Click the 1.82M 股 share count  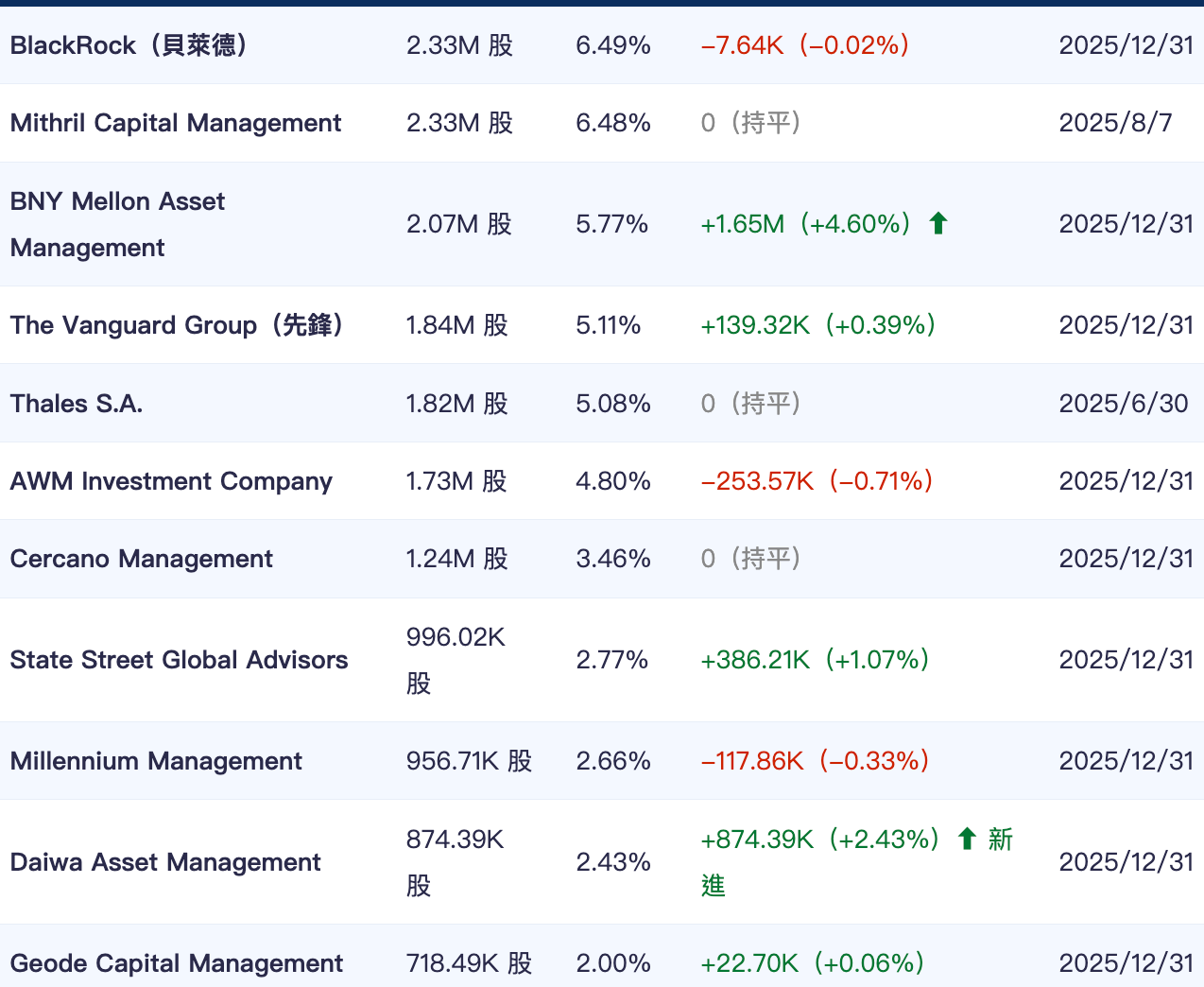click(x=457, y=404)
